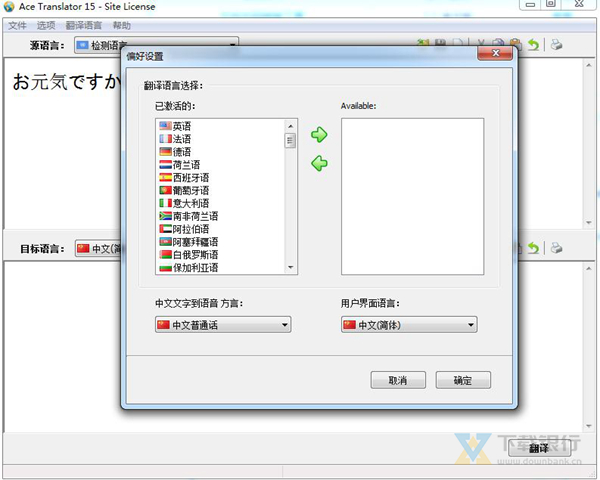The image size is (600, 480).
Task: Open the 用户界面语言 中文(简体) dropdown
Action: click(x=409, y=325)
